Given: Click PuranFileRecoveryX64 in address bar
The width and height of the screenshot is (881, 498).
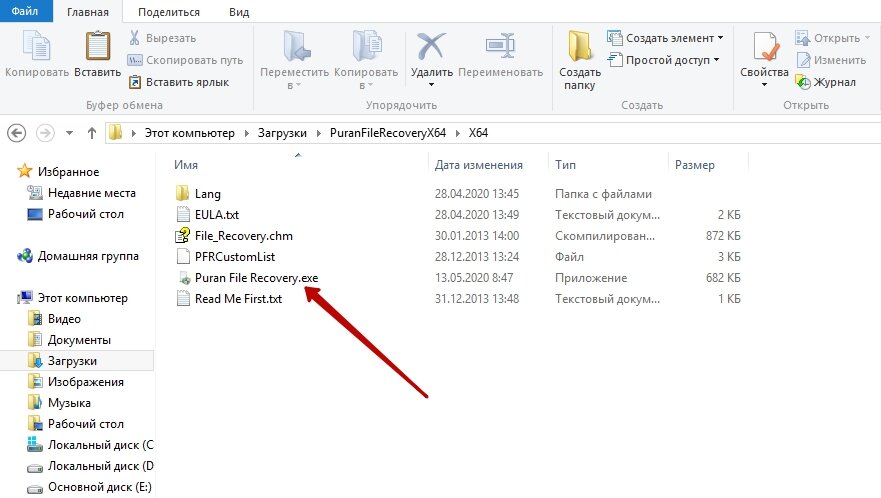Looking at the screenshot, I should click(x=388, y=133).
